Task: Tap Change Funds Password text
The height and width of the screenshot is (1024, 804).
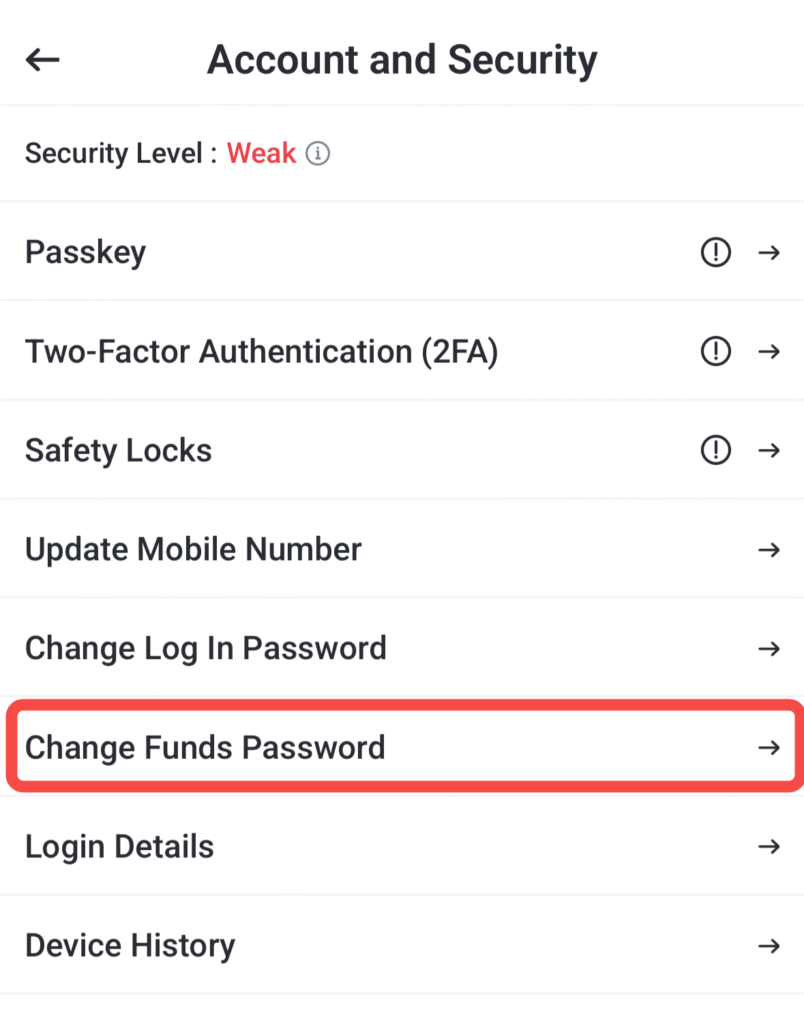Action: click(x=205, y=747)
